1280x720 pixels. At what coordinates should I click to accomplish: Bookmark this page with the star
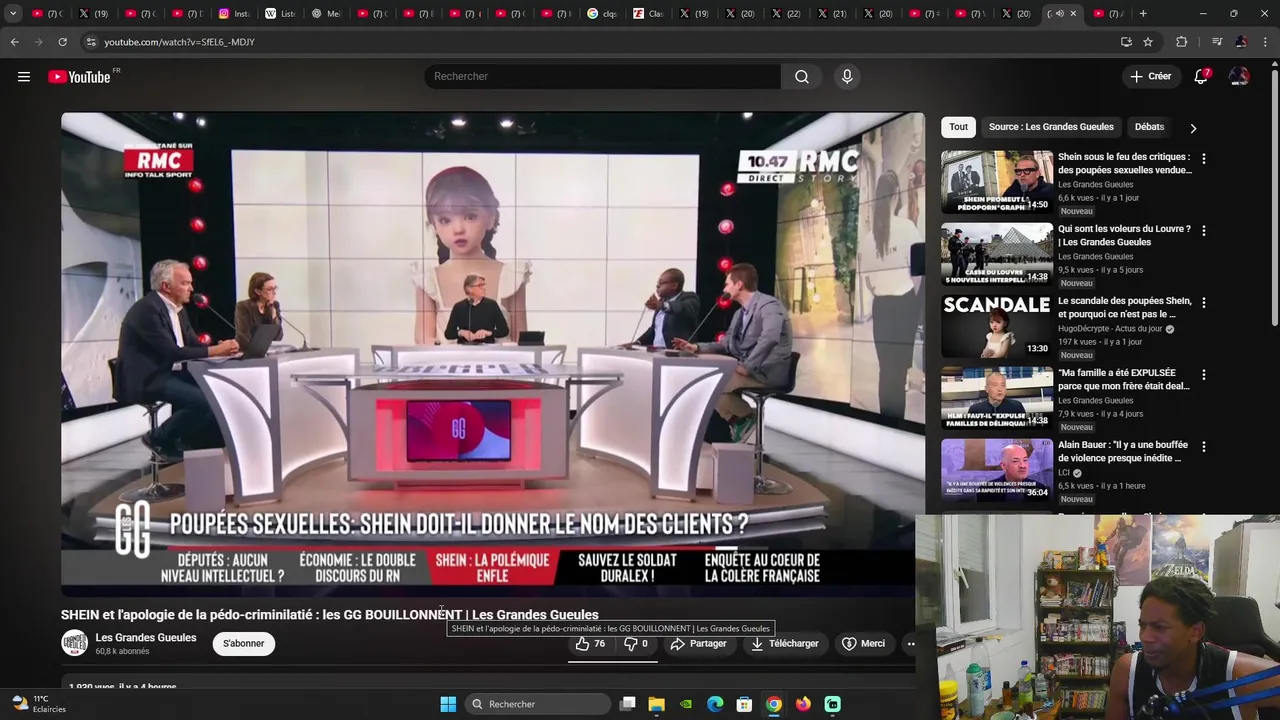(1148, 42)
